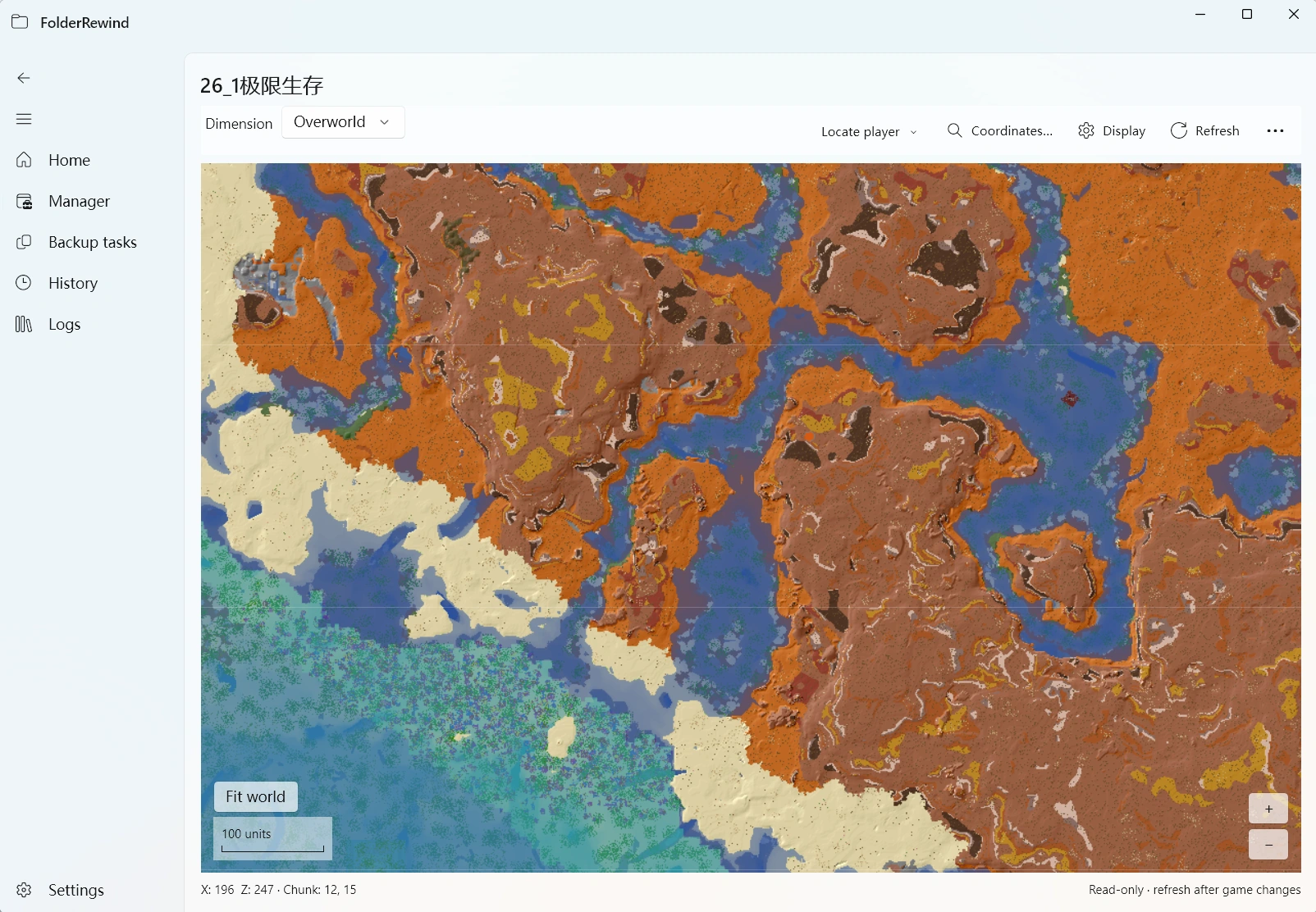The image size is (1316, 912).
Task: Click the History clock icon
Action: 24,283
